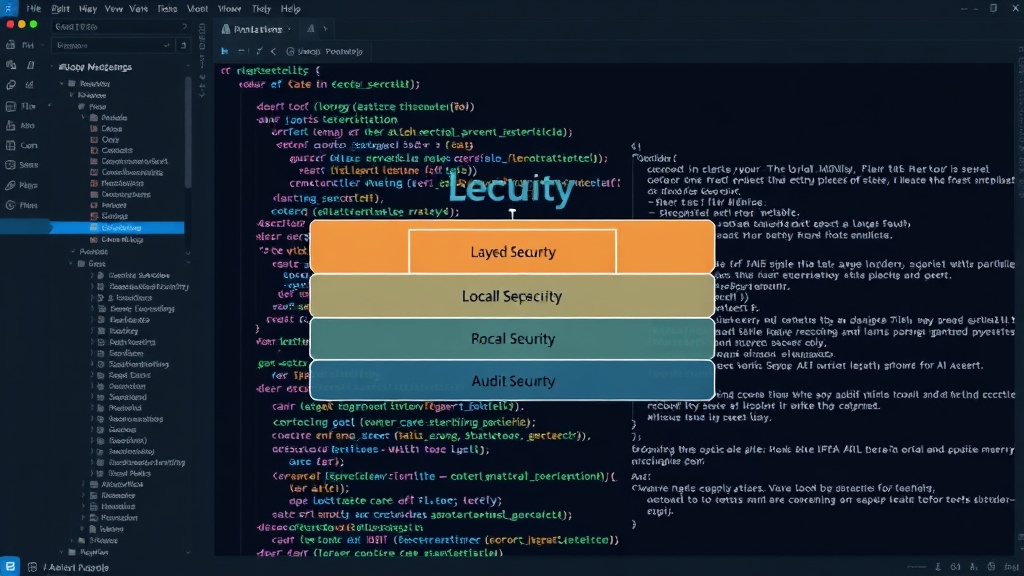Screen dimensions: 1024x576
Task: Click the Pixes feather icon in activity bar
Action: click(x=11, y=185)
